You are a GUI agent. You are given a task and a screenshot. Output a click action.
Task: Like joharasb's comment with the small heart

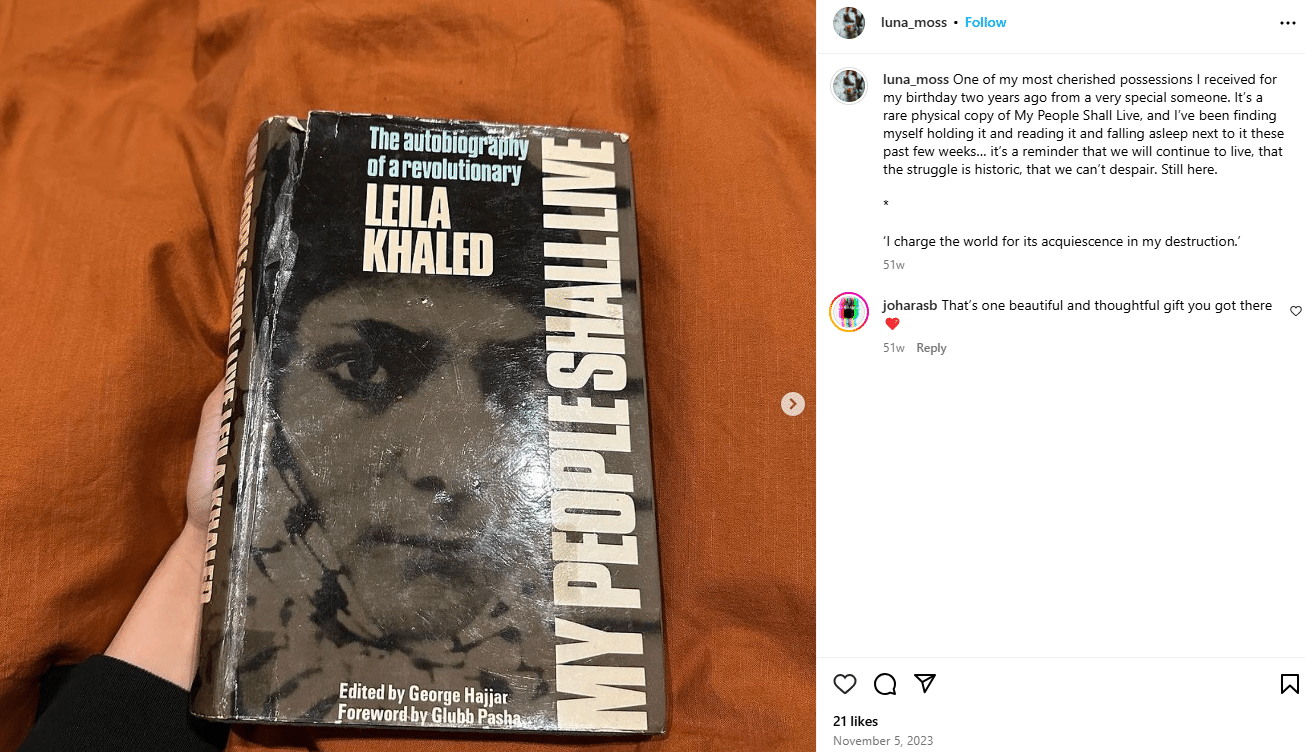[1296, 311]
